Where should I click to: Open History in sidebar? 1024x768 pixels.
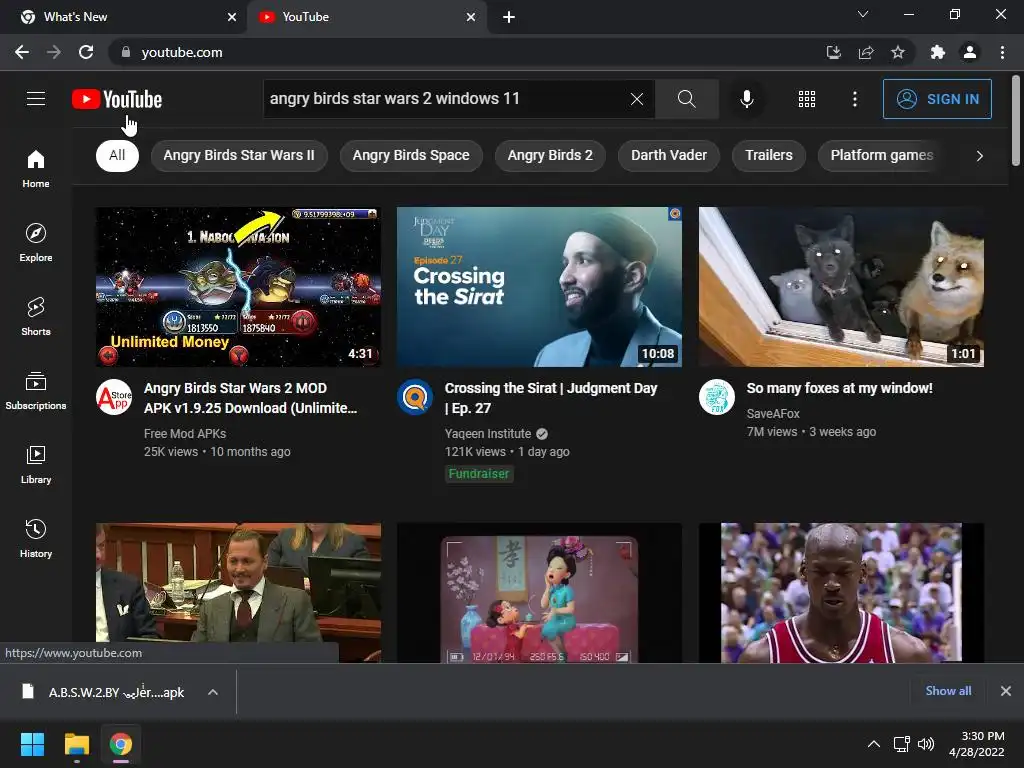point(36,539)
